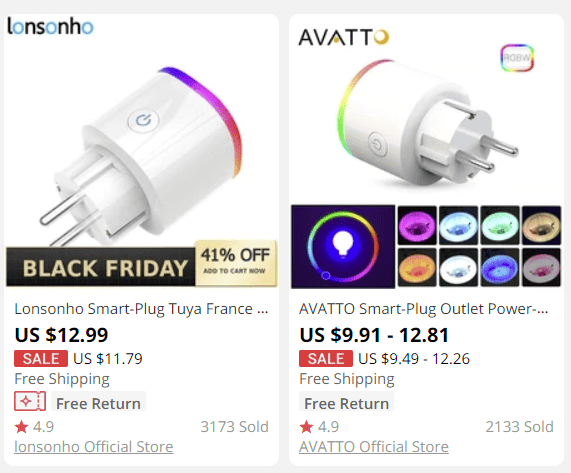The height and width of the screenshot is (473, 571).
Task: Open the lonsonho Official Store link
Action: (94, 447)
